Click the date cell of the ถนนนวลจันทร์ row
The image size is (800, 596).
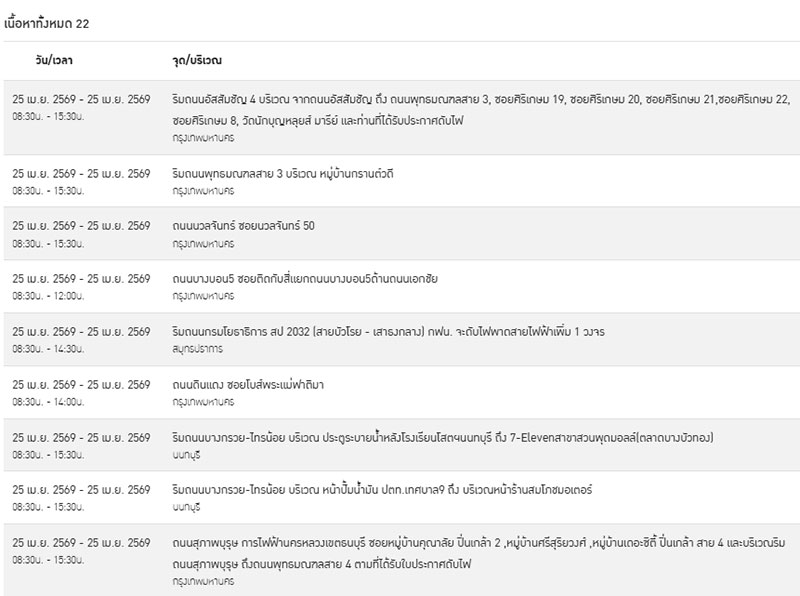(x=81, y=225)
